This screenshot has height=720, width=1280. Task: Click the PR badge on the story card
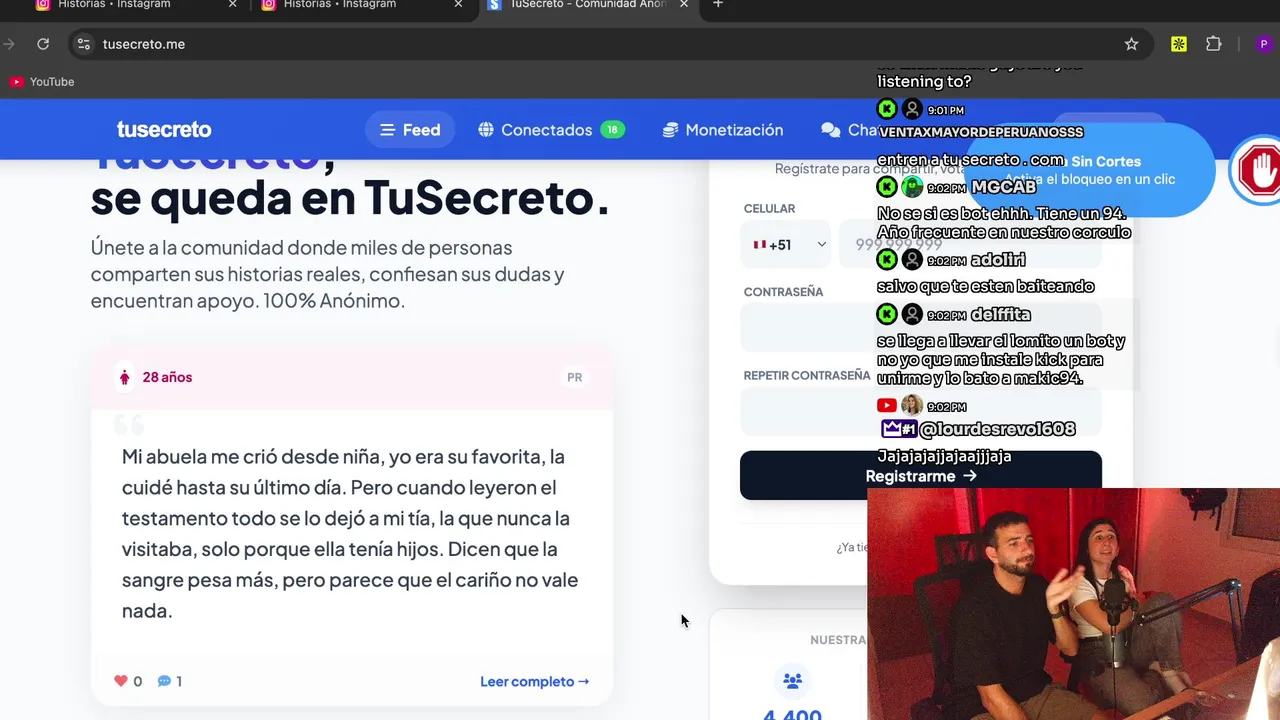coord(575,377)
